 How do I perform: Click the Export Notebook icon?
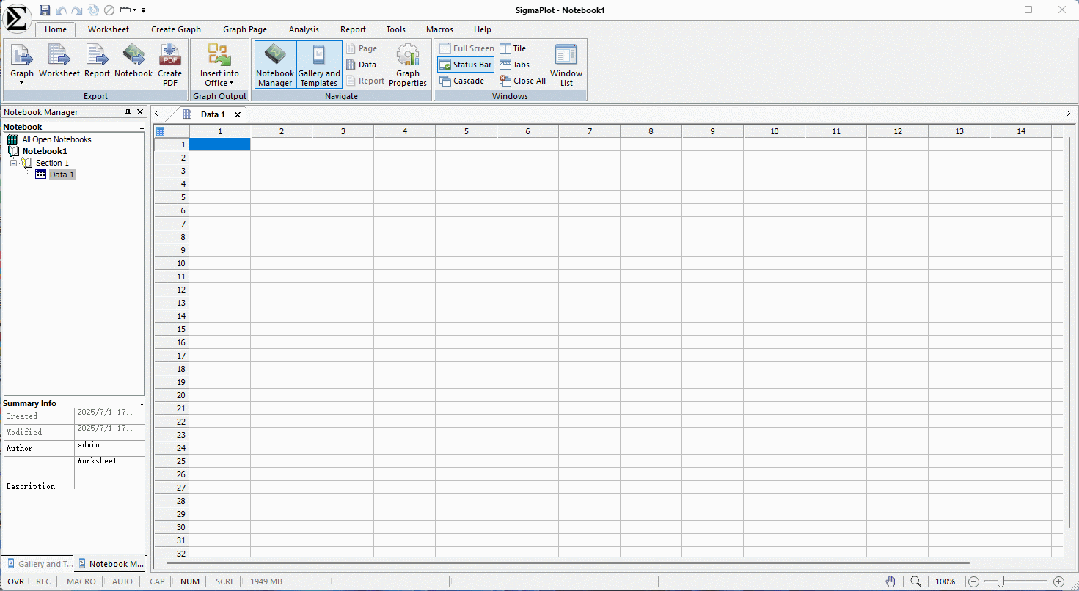[x=133, y=61]
